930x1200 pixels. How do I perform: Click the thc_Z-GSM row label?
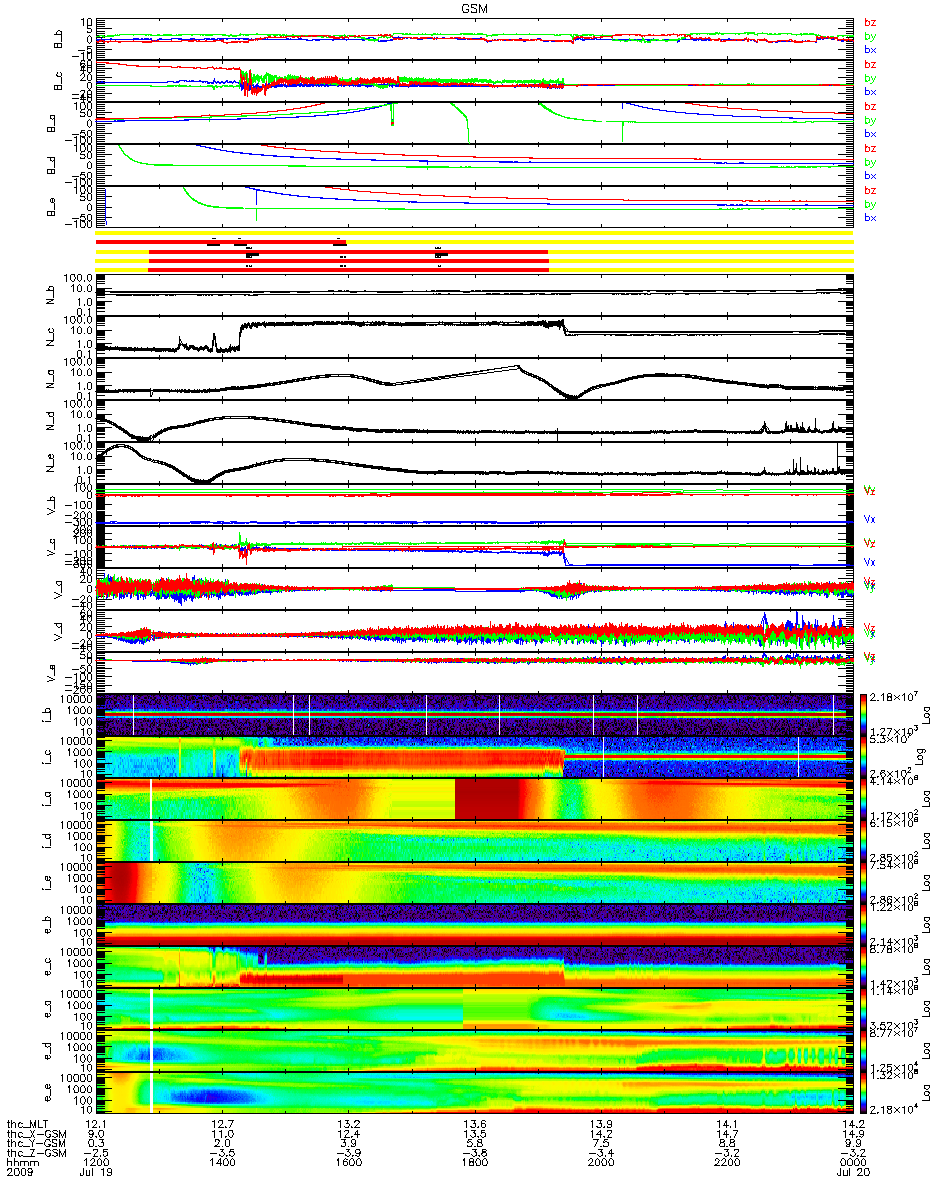[x=36, y=1153]
